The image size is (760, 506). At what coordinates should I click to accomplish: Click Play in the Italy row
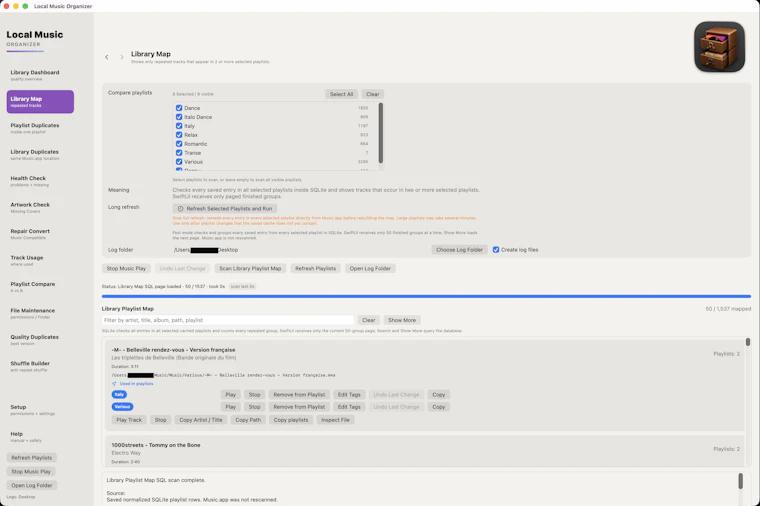[x=231, y=395]
